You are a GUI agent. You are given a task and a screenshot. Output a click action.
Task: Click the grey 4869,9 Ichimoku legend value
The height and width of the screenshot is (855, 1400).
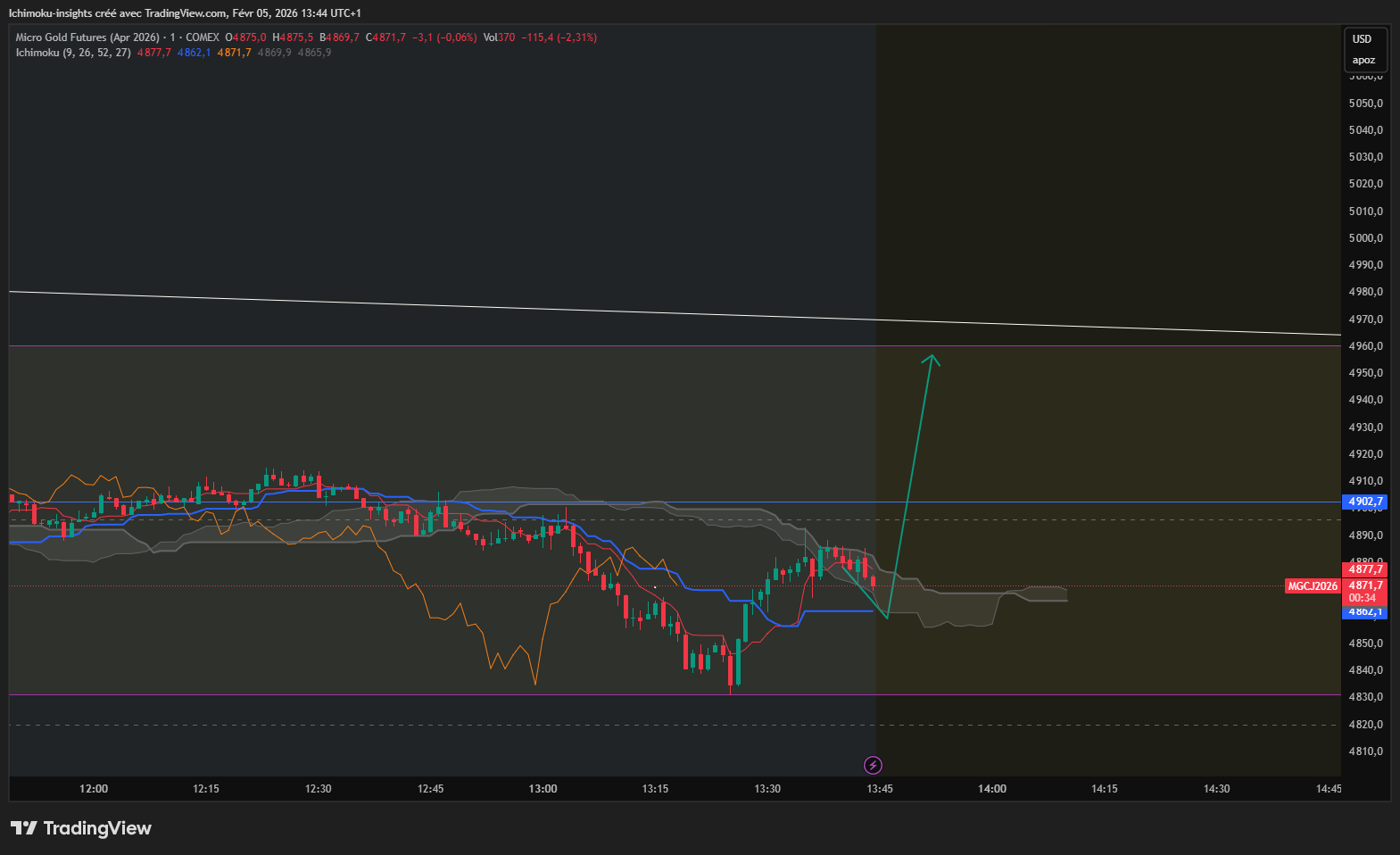point(275,53)
